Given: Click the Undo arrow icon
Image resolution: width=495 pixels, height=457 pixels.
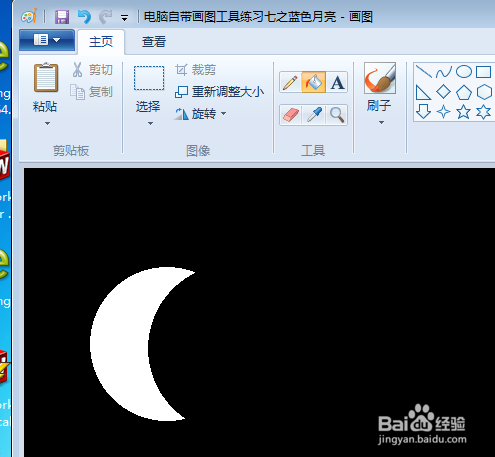Looking at the screenshot, I should pos(84,17).
